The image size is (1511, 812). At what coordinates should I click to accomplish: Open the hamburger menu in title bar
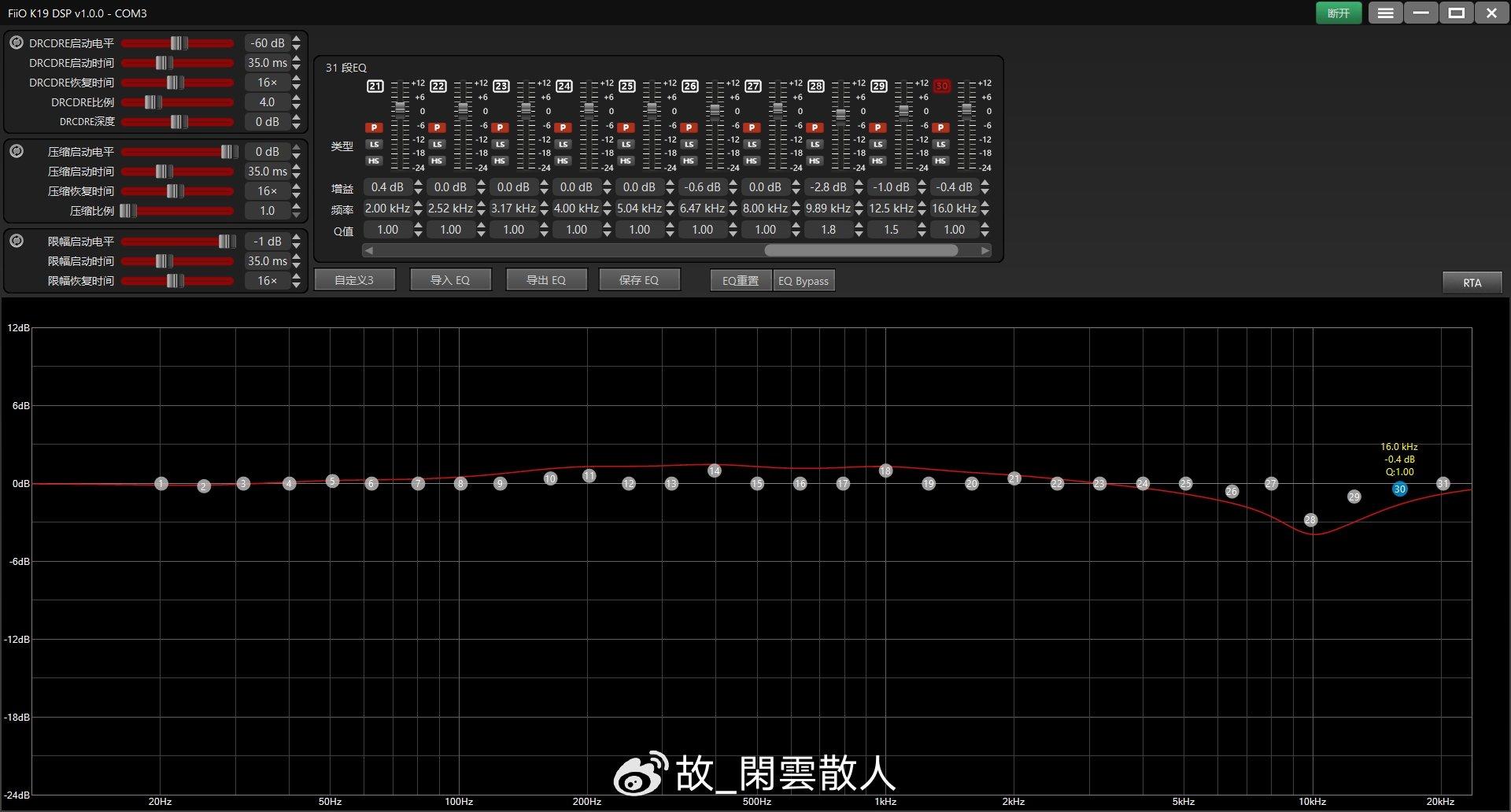(1385, 13)
